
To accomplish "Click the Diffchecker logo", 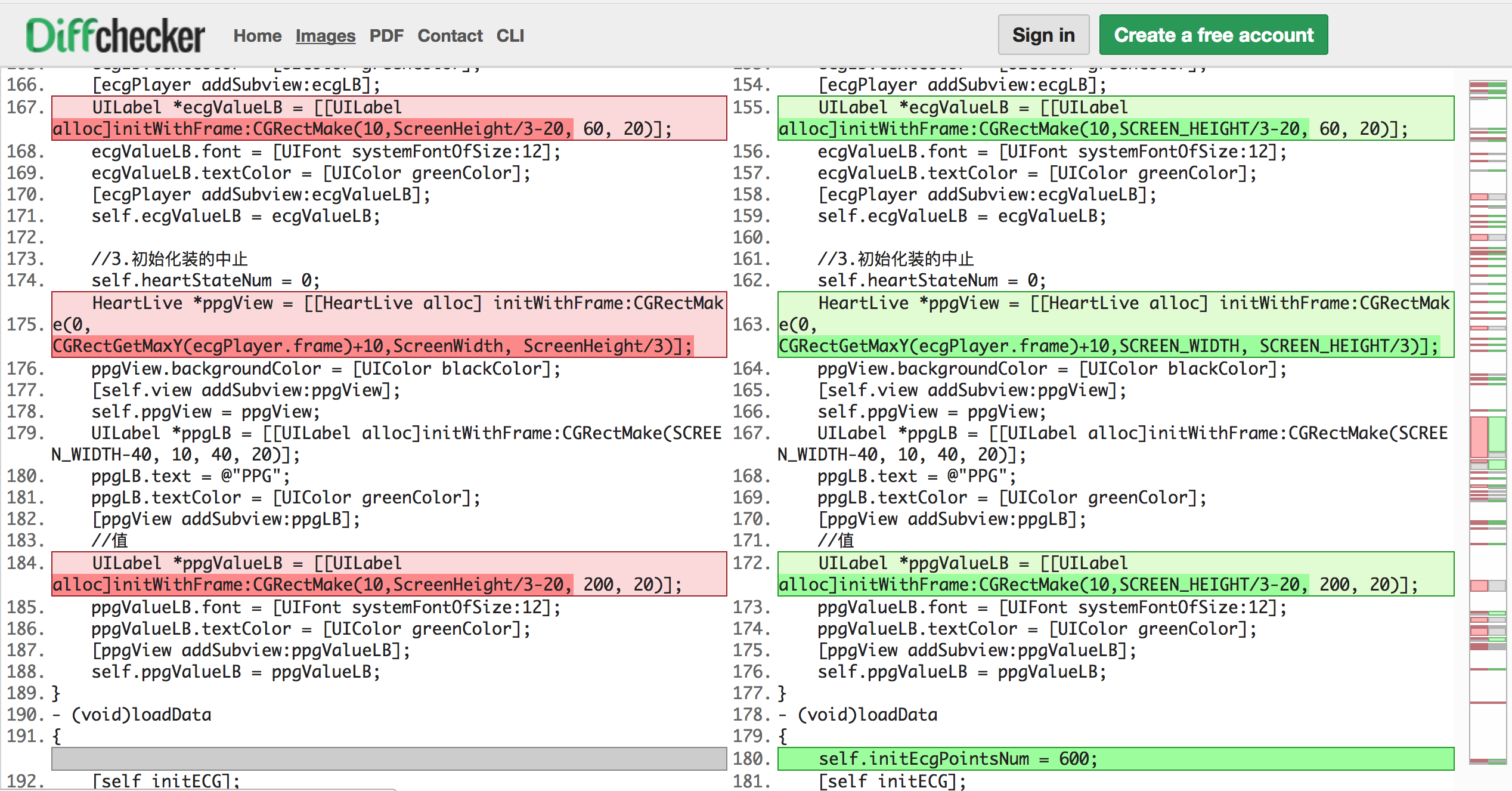I will point(115,36).
